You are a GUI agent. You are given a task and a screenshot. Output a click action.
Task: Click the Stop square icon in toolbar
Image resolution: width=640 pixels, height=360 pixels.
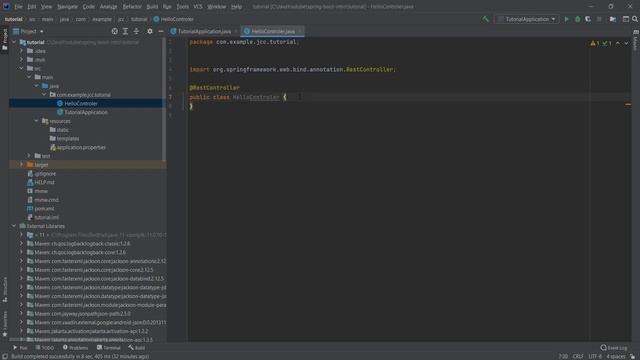click(599, 19)
